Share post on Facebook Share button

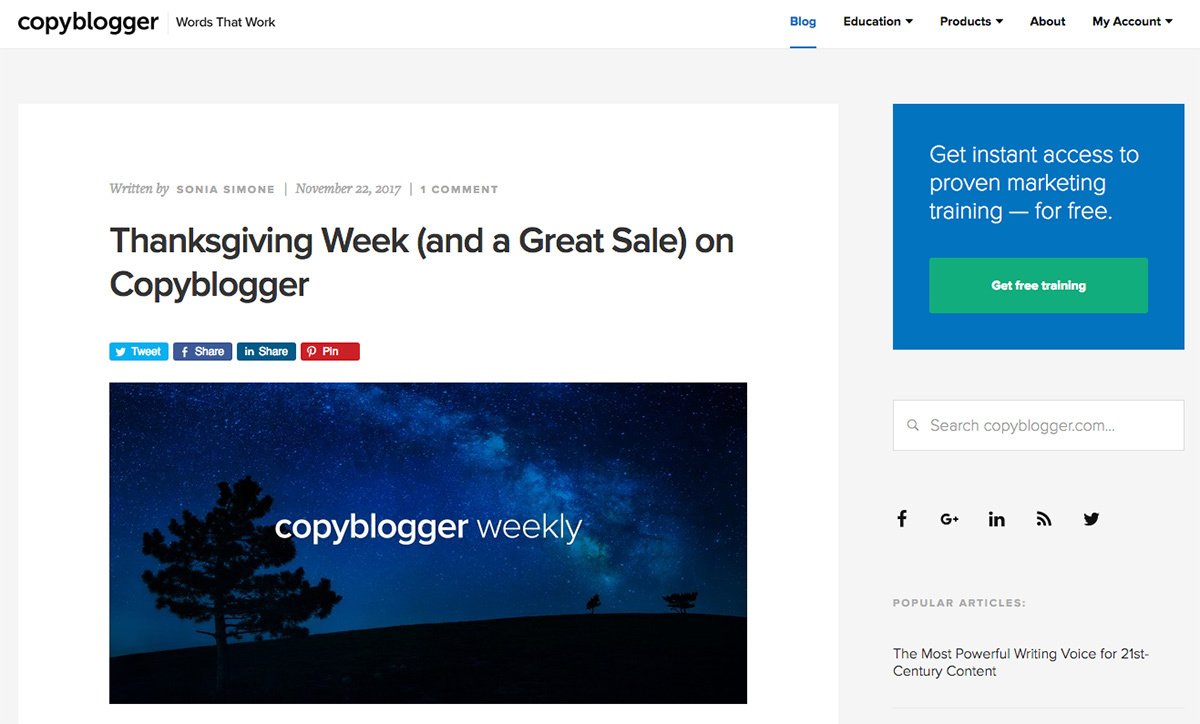(x=202, y=351)
